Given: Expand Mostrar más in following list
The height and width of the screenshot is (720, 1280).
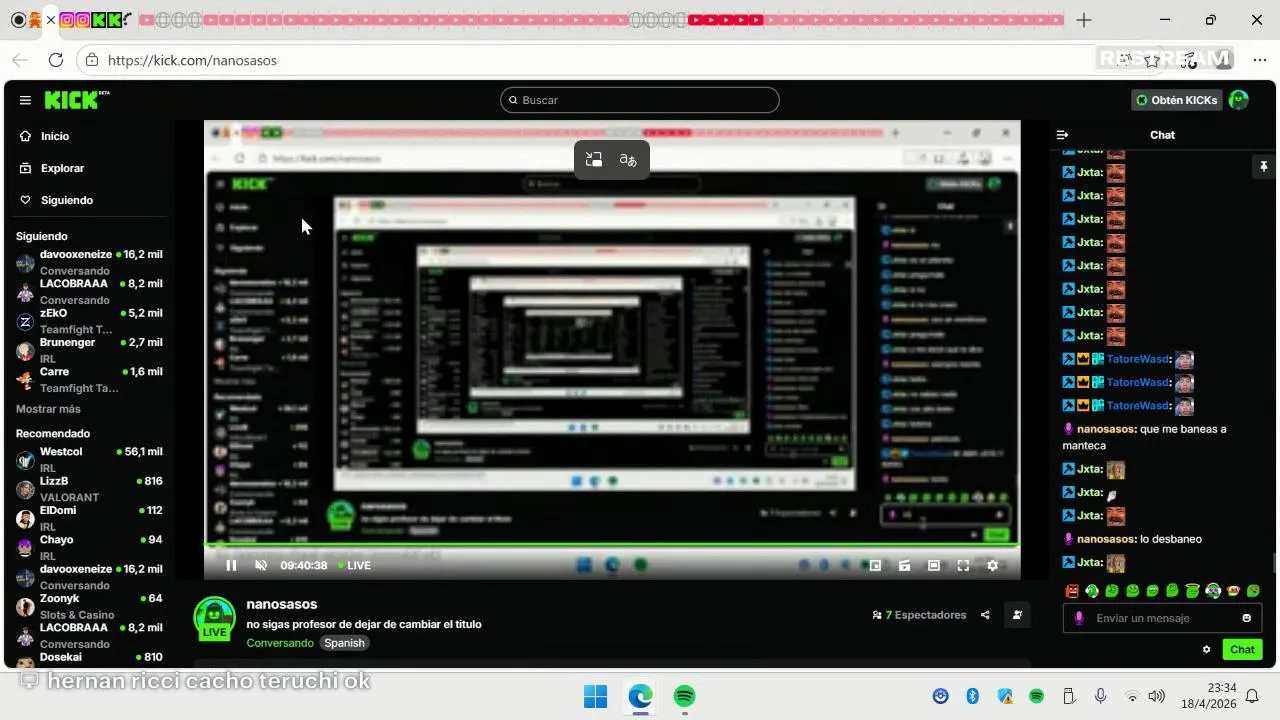Looking at the screenshot, I should [48, 409].
